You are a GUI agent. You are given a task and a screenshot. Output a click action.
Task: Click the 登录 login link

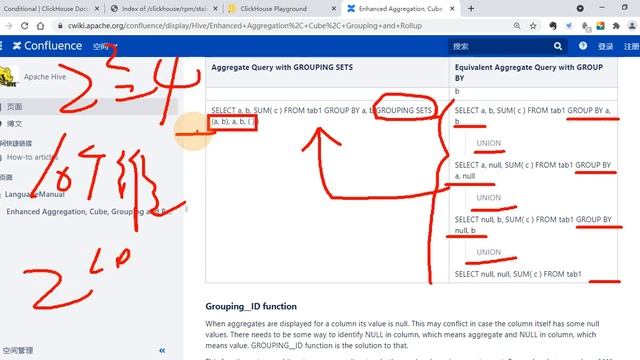pos(605,47)
